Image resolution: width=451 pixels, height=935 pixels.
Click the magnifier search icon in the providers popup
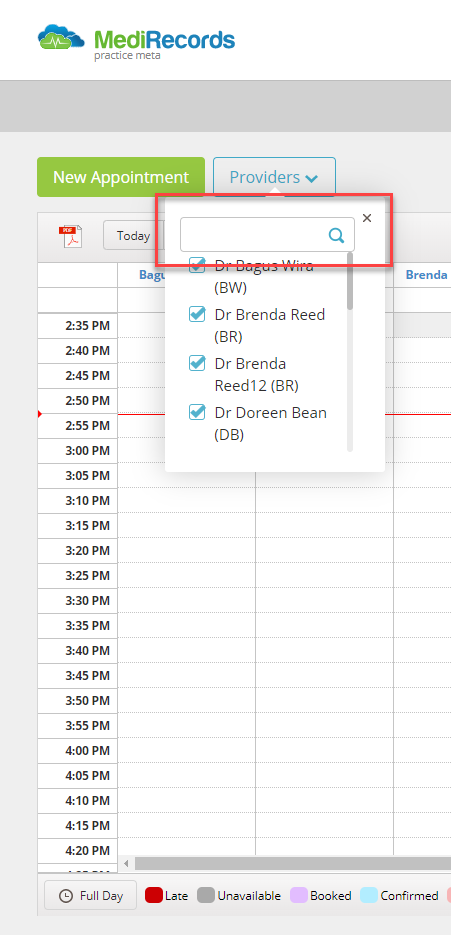tap(336, 235)
